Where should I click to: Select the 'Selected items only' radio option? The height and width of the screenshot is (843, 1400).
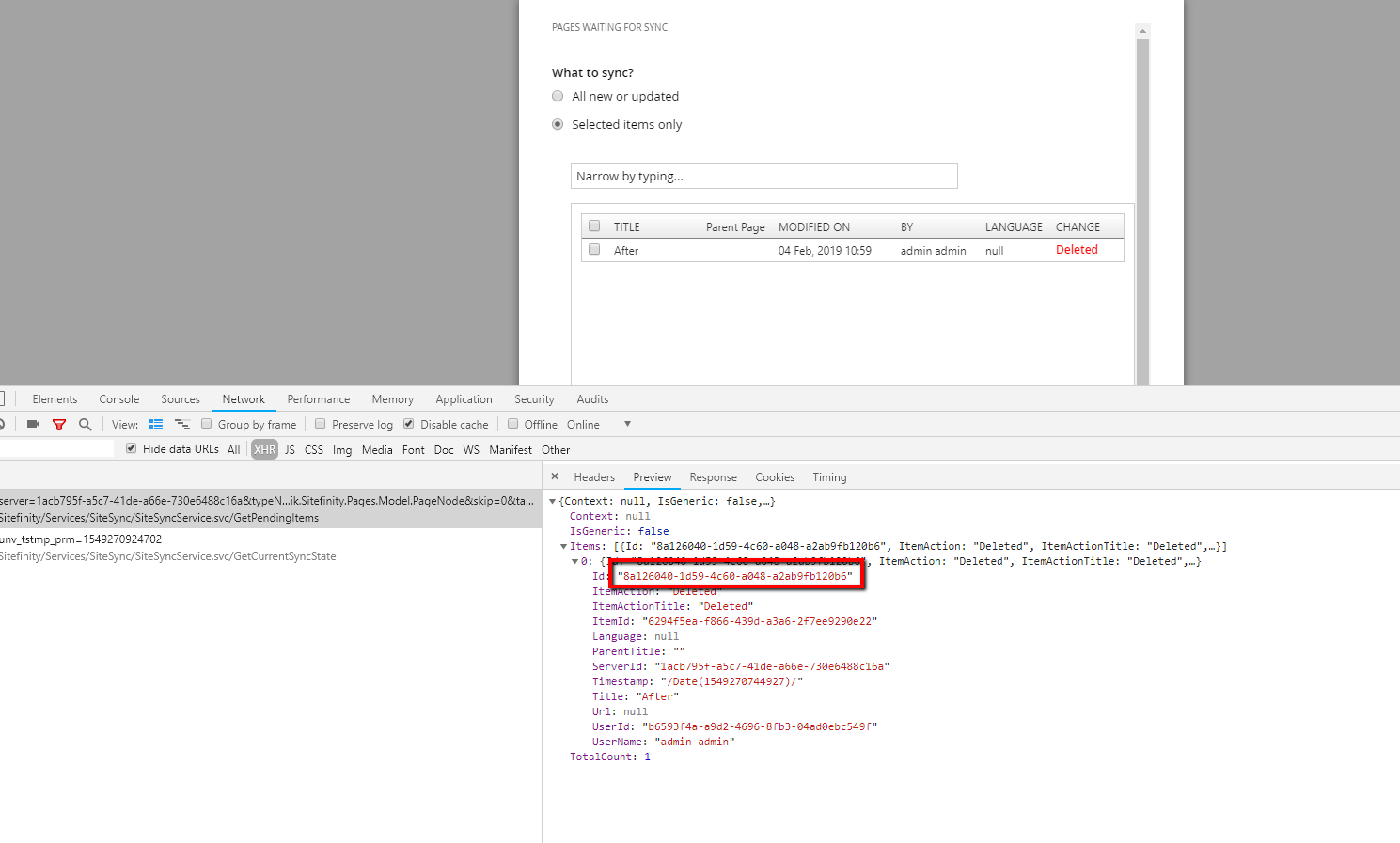558,124
